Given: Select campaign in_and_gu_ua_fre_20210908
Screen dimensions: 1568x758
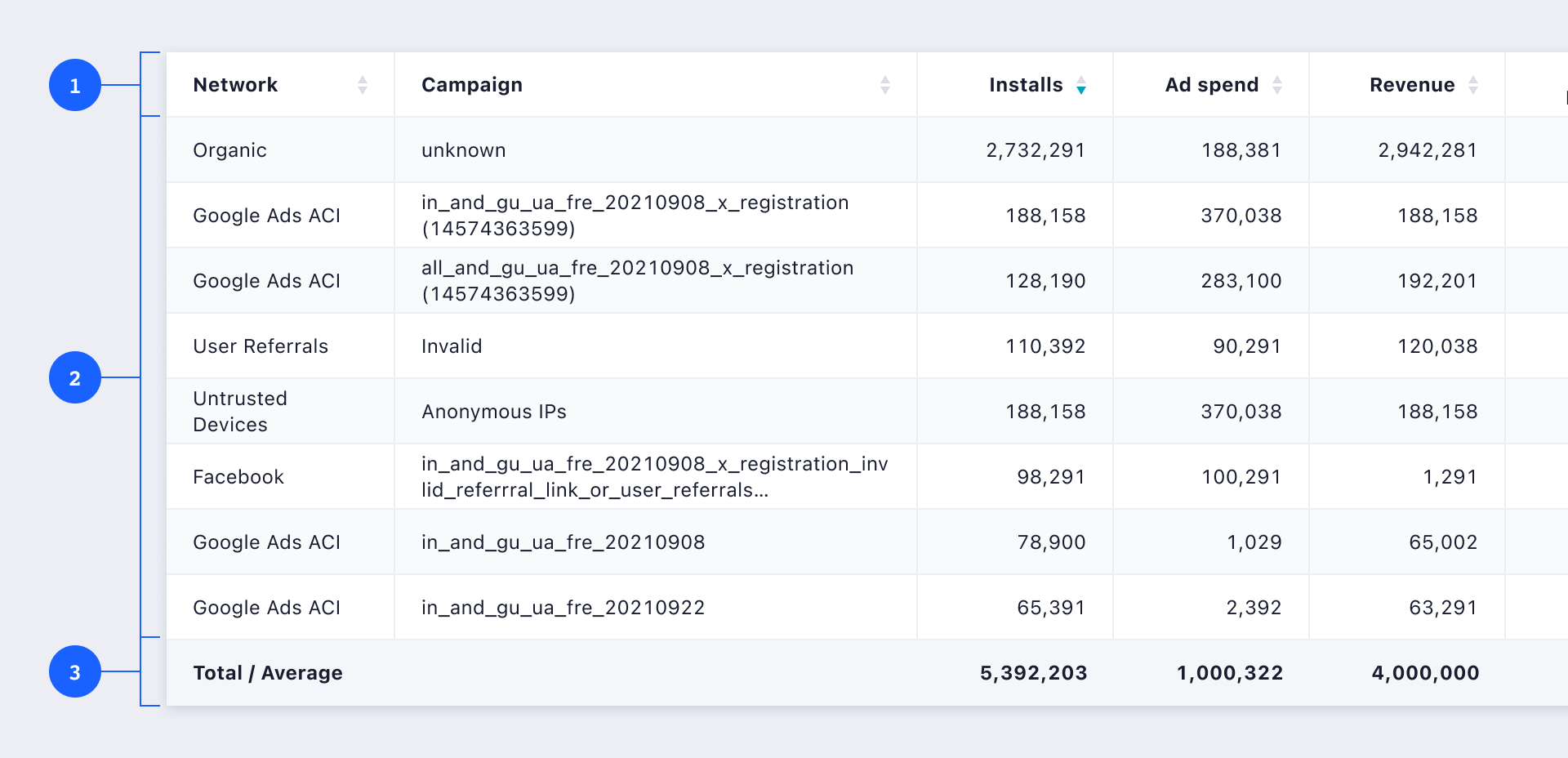Looking at the screenshot, I should click(x=563, y=542).
